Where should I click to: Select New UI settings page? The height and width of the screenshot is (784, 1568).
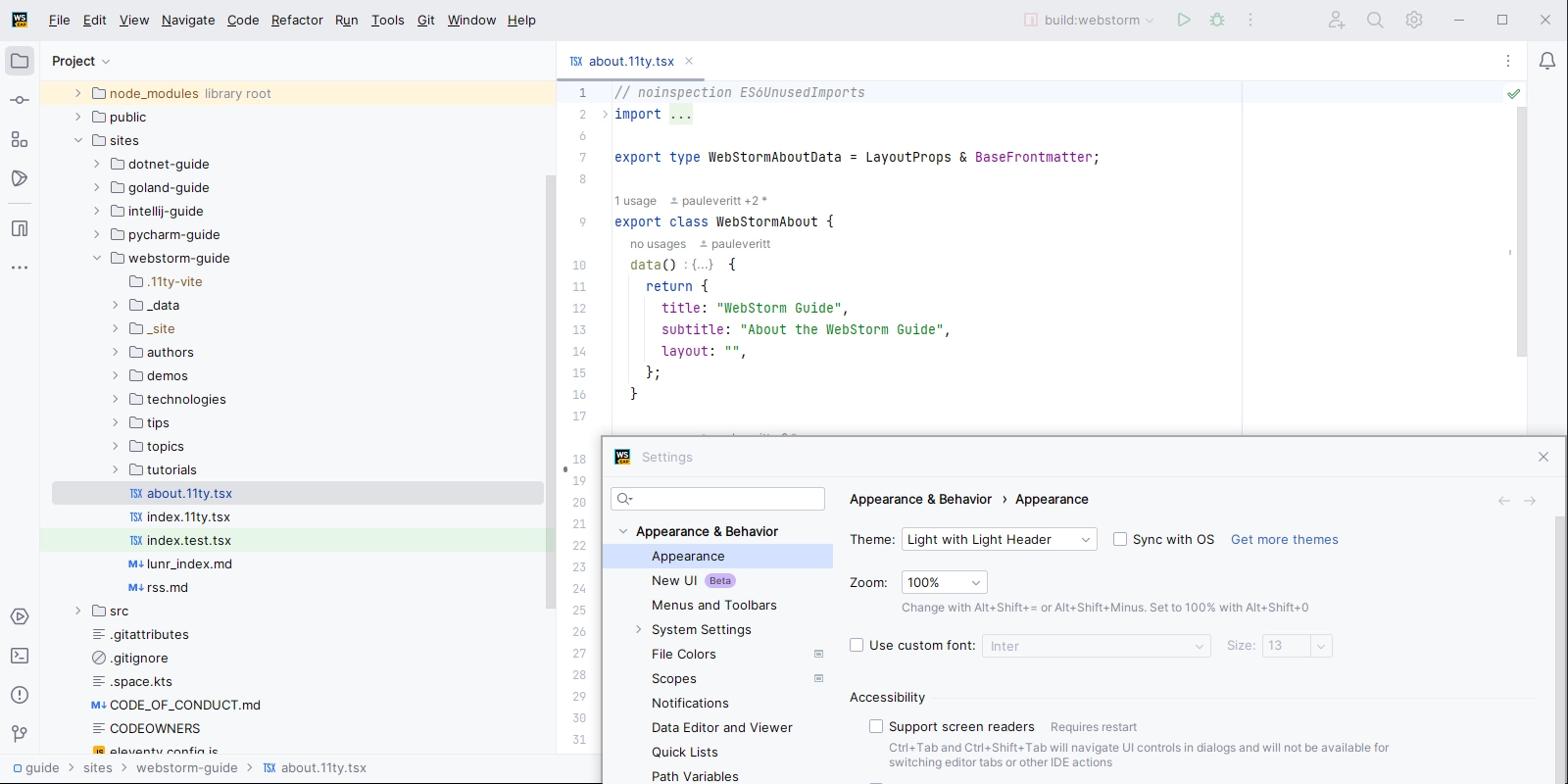717,580
